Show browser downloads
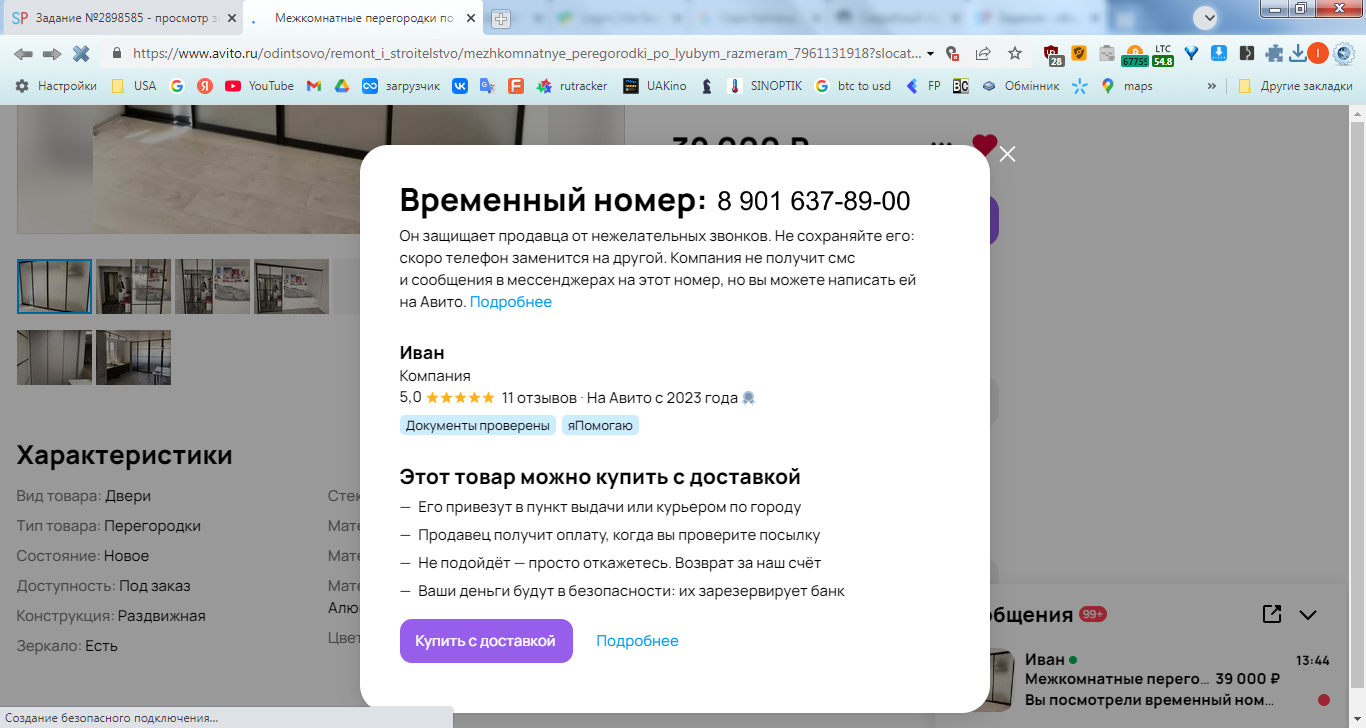 pos(1298,53)
